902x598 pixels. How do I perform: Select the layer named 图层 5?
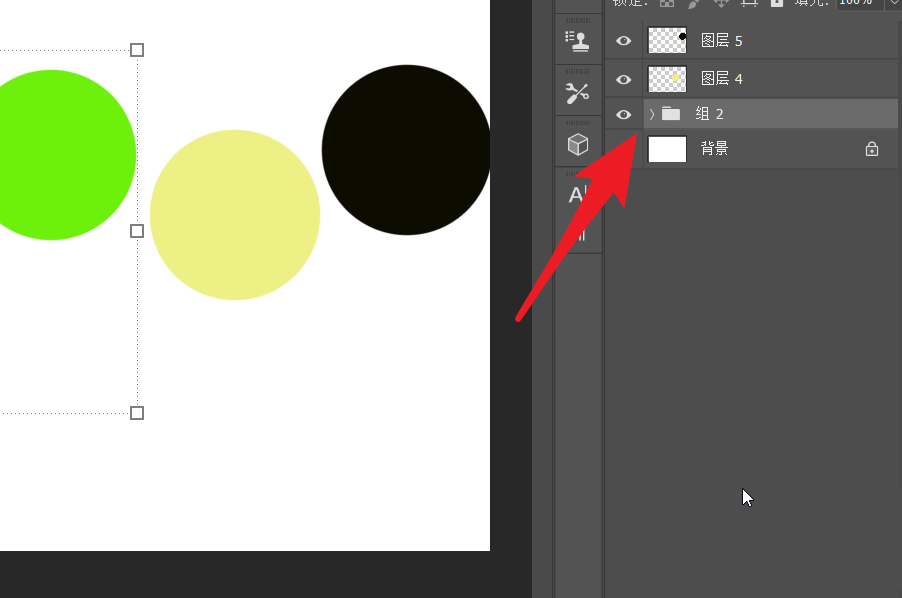click(721, 41)
